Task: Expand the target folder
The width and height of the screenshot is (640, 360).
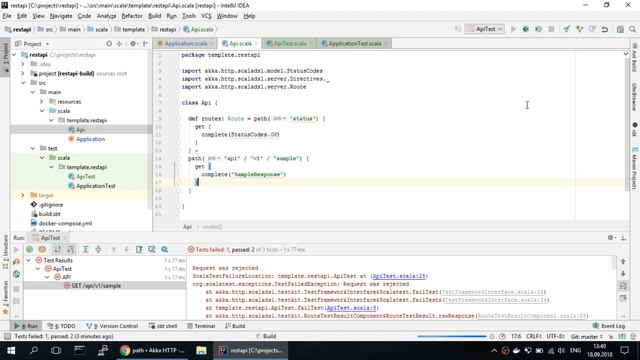Action: [x=23, y=196]
